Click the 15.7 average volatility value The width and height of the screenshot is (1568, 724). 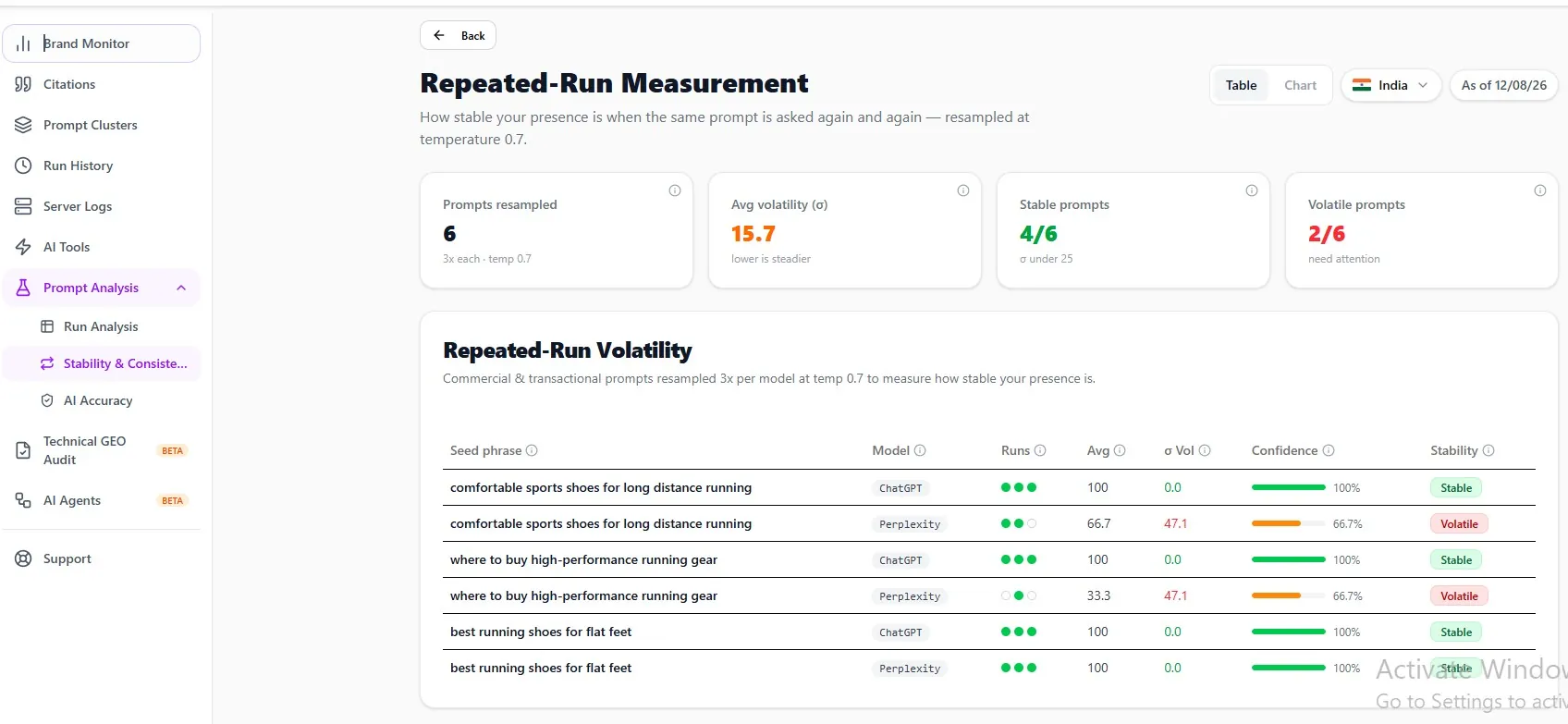tap(753, 234)
